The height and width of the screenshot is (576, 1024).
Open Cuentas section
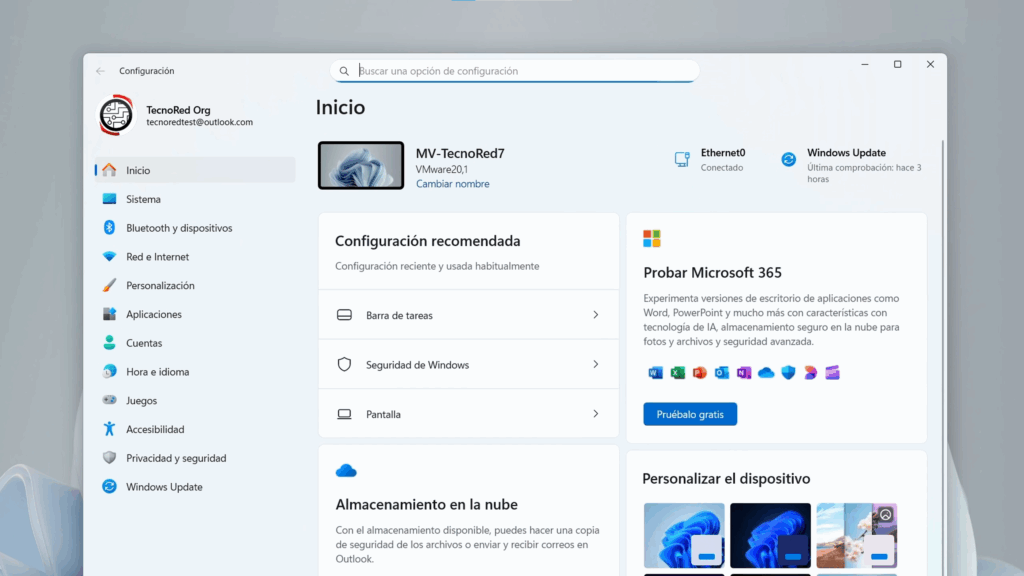tap(195, 342)
